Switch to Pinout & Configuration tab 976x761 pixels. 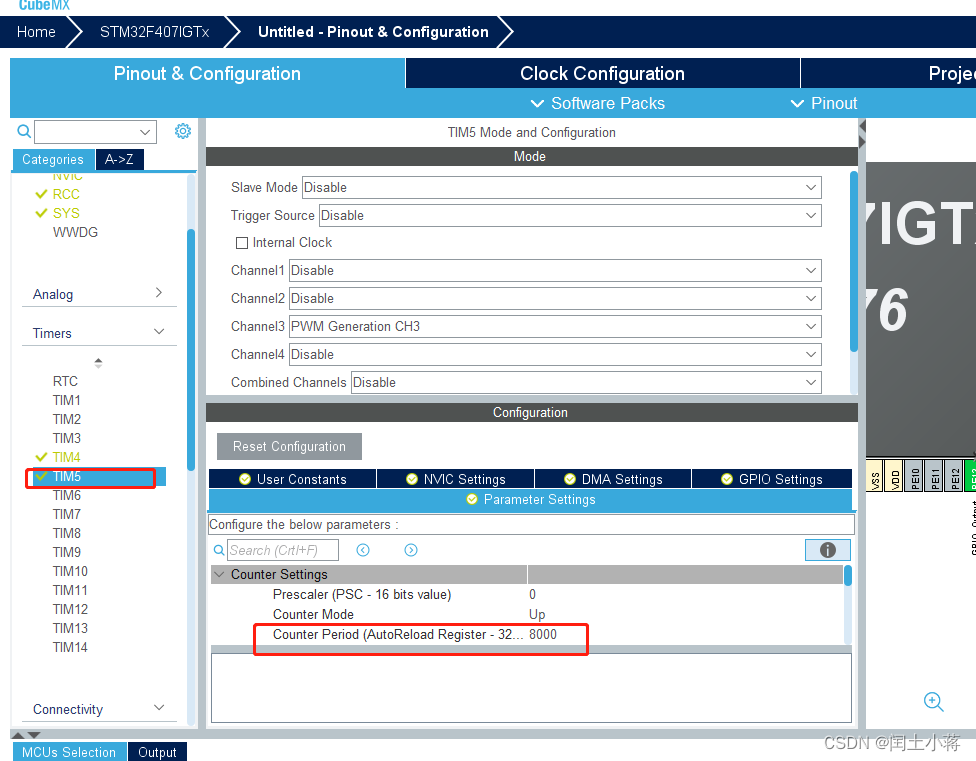coord(207,73)
